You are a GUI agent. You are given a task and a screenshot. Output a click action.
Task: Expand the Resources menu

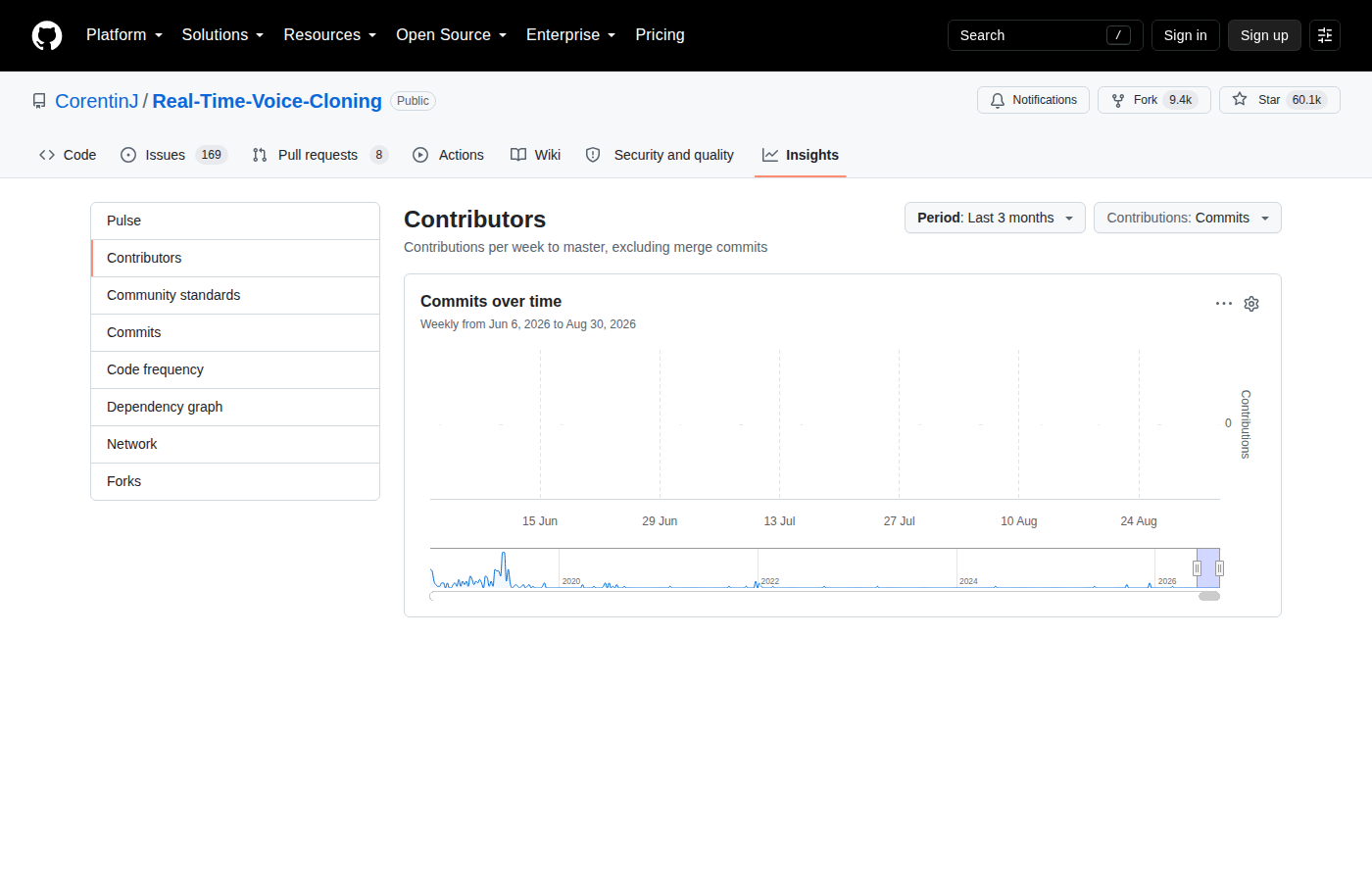click(330, 35)
